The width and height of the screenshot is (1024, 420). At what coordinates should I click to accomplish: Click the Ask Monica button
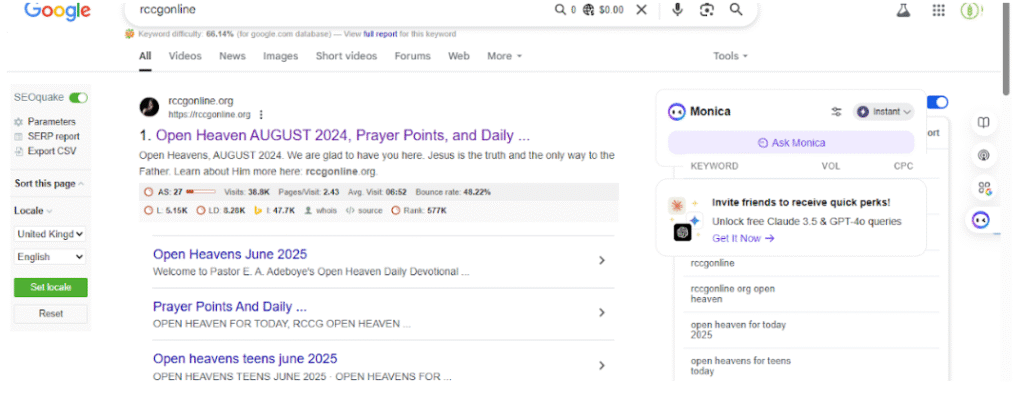coord(791,142)
